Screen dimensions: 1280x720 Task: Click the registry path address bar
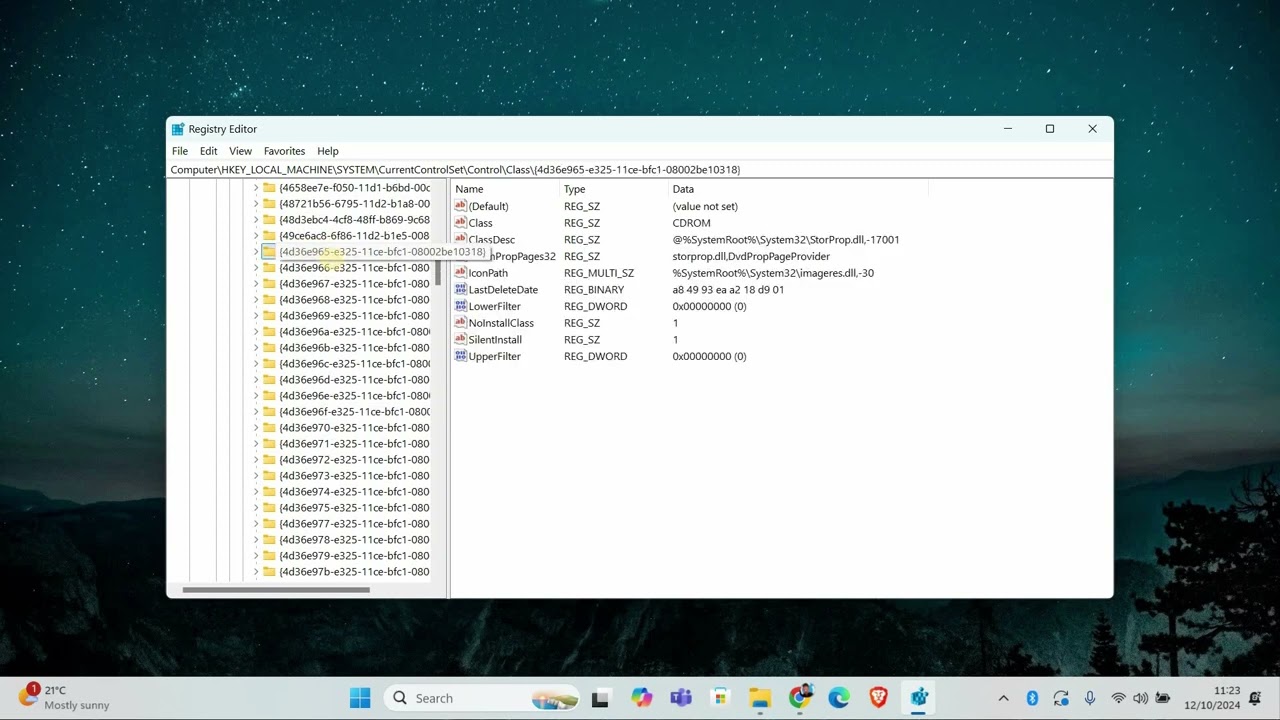639,170
